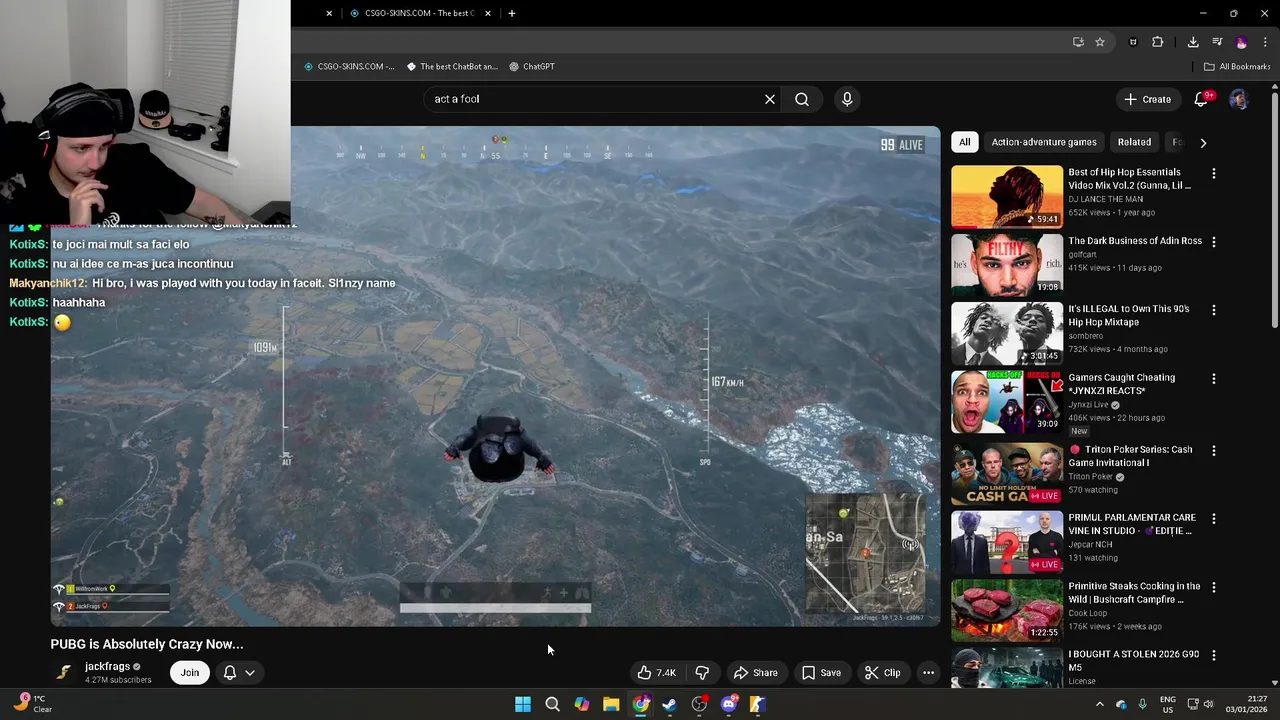
Task: Select the Related filter chip
Action: [1134, 142]
